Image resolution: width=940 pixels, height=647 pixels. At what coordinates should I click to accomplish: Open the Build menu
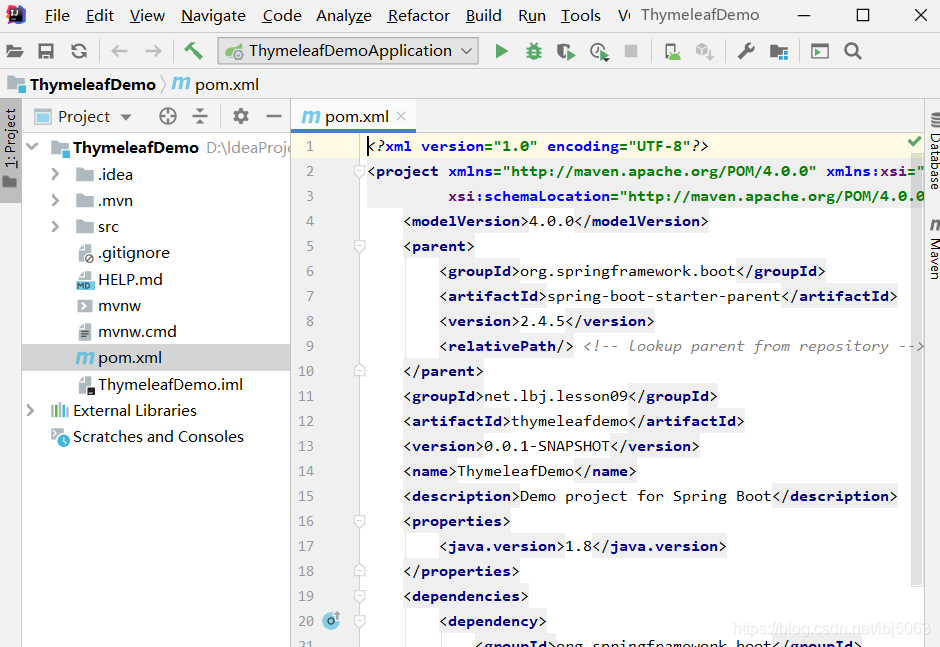pos(484,16)
